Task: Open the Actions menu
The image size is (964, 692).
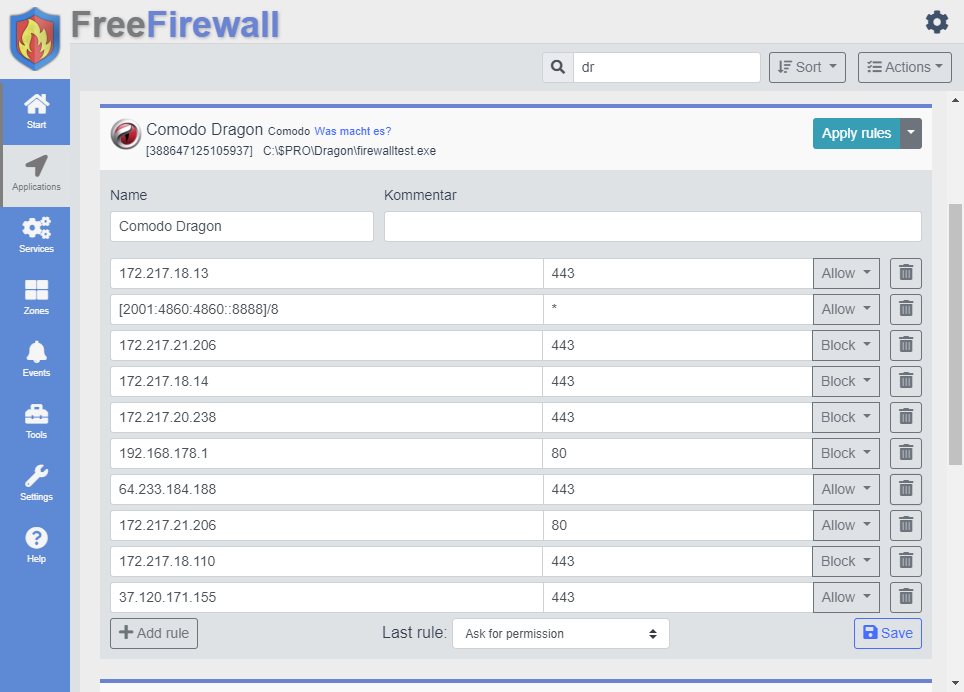Action: pos(904,67)
